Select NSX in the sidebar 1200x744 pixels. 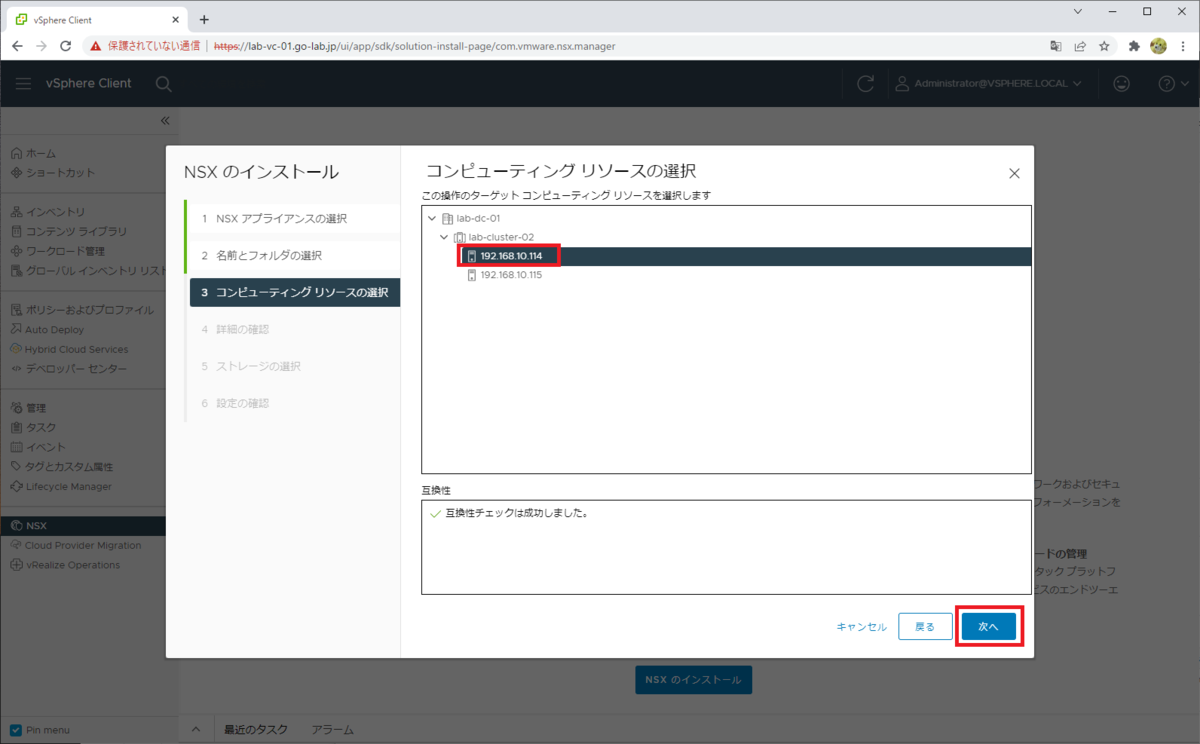tap(83, 525)
